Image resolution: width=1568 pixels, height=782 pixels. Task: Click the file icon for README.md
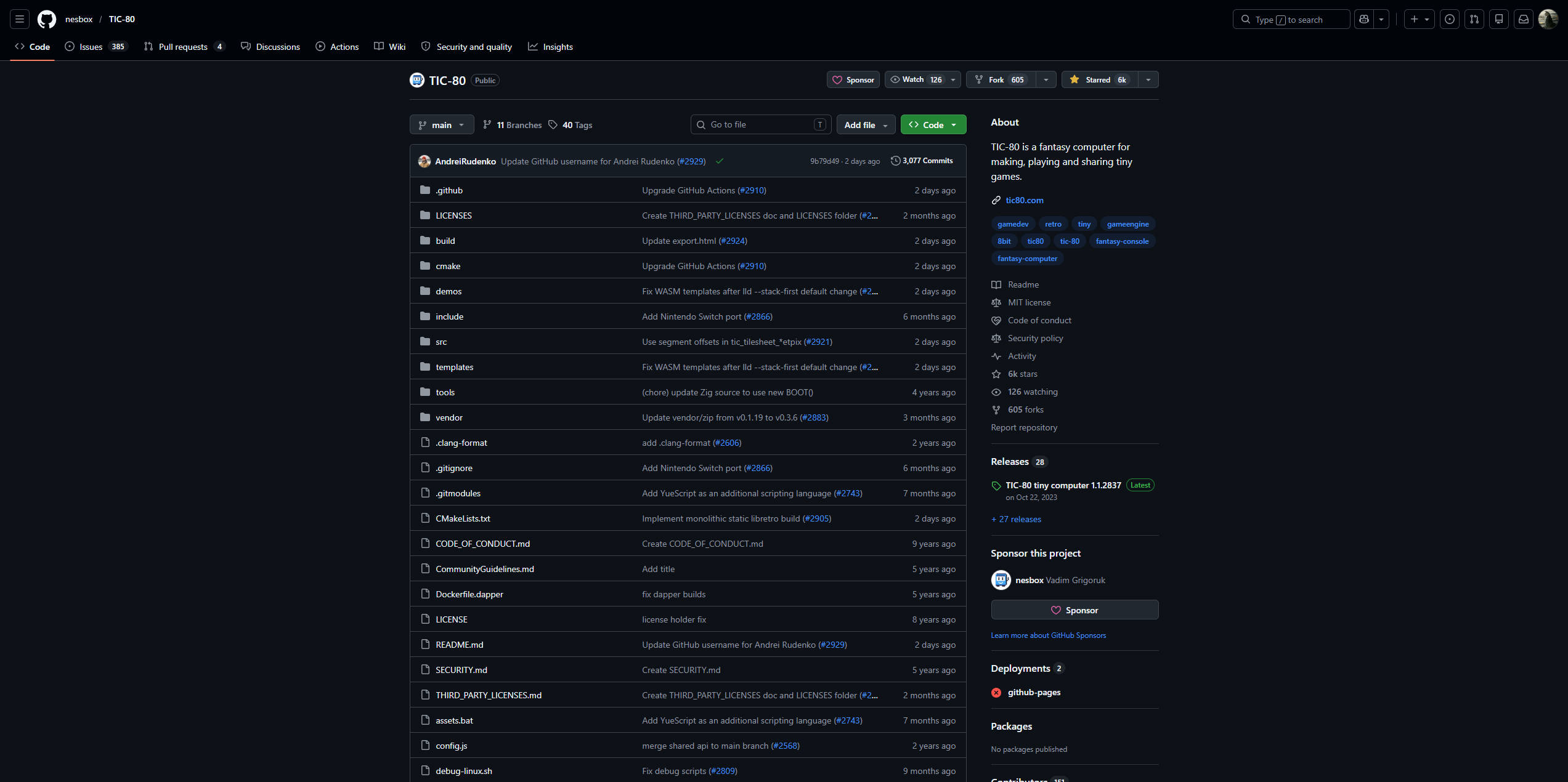click(x=425, y=645)
